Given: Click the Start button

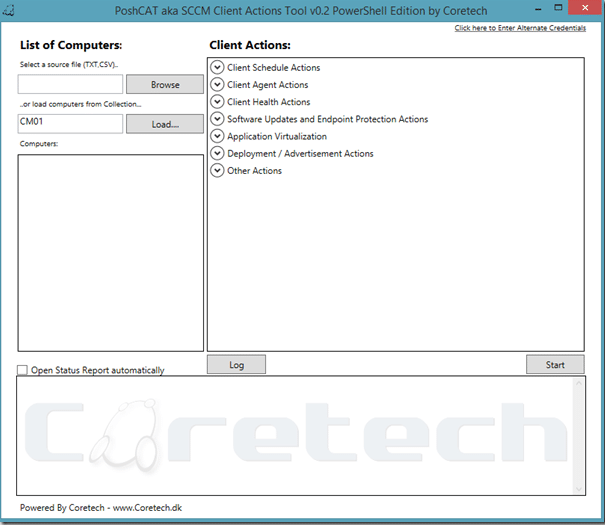Looking at the screenshot, I should pos(554,365).
